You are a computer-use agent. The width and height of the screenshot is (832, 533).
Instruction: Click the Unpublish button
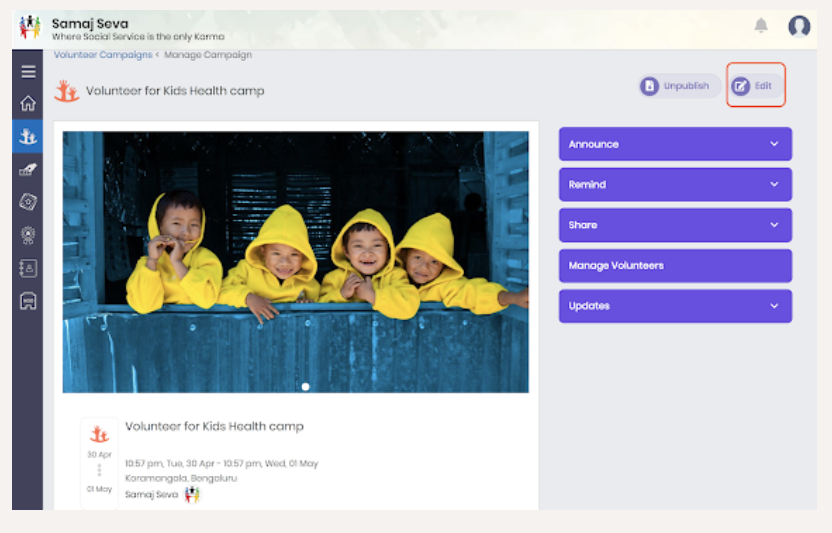click(678, 86)
